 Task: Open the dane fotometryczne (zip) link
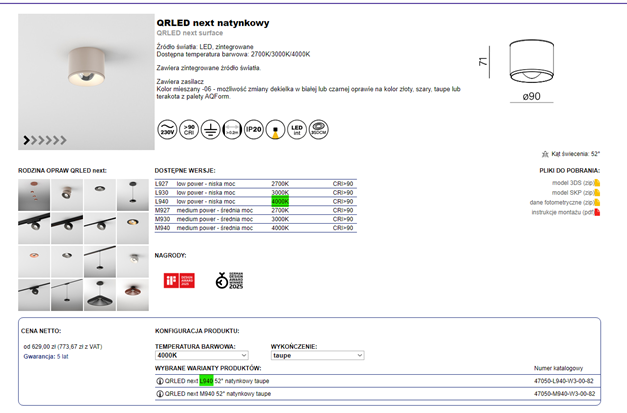(x=561, y=203)
